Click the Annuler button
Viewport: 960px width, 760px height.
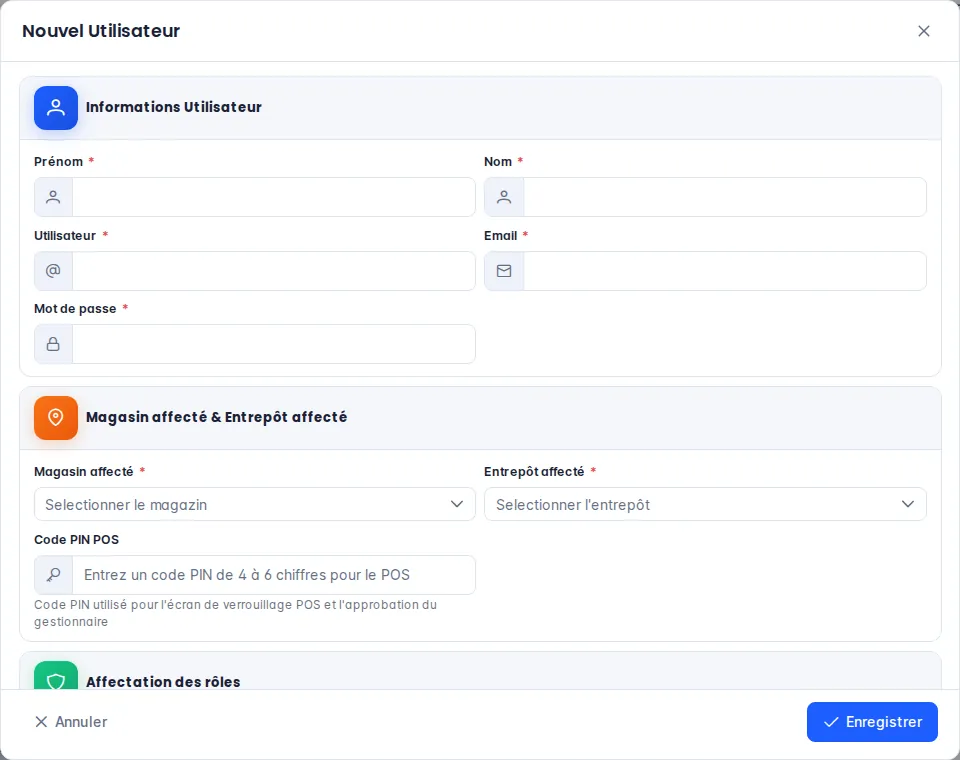pos(71,722)
